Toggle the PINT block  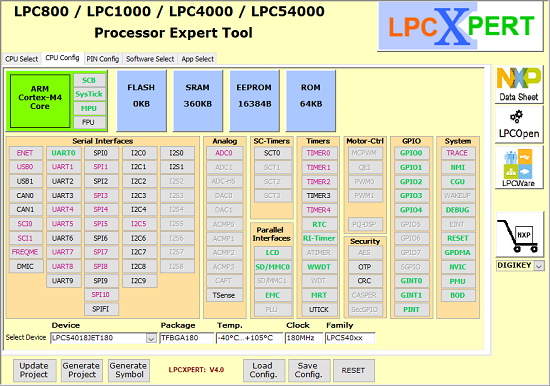click(411, 310)
